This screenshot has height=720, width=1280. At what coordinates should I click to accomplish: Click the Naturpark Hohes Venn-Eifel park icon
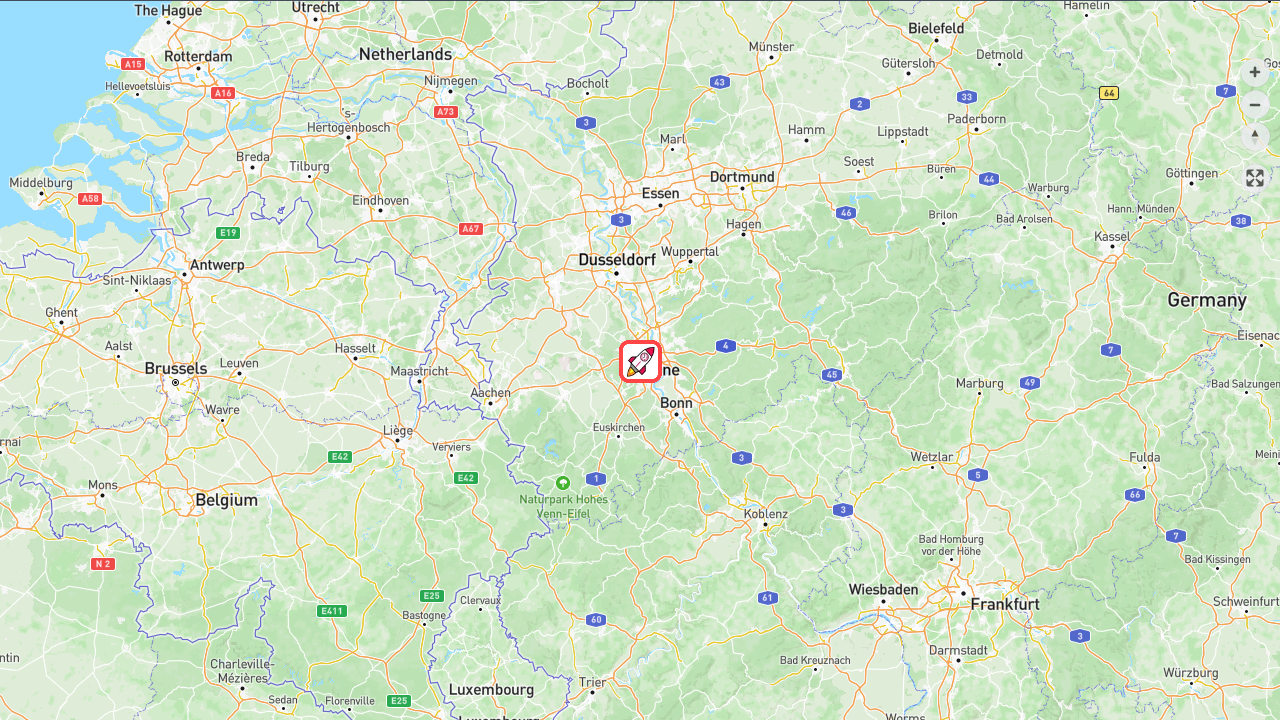click(562, 482)
